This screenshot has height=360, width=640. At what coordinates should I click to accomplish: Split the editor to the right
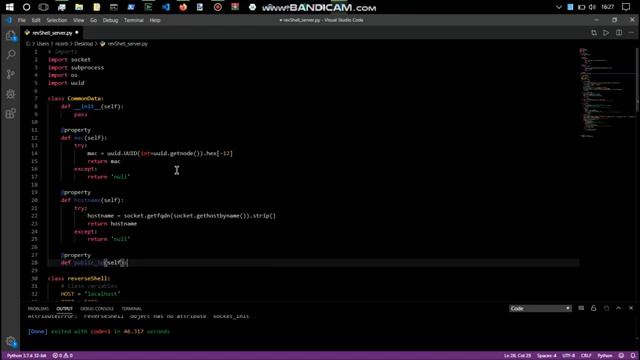619,33
